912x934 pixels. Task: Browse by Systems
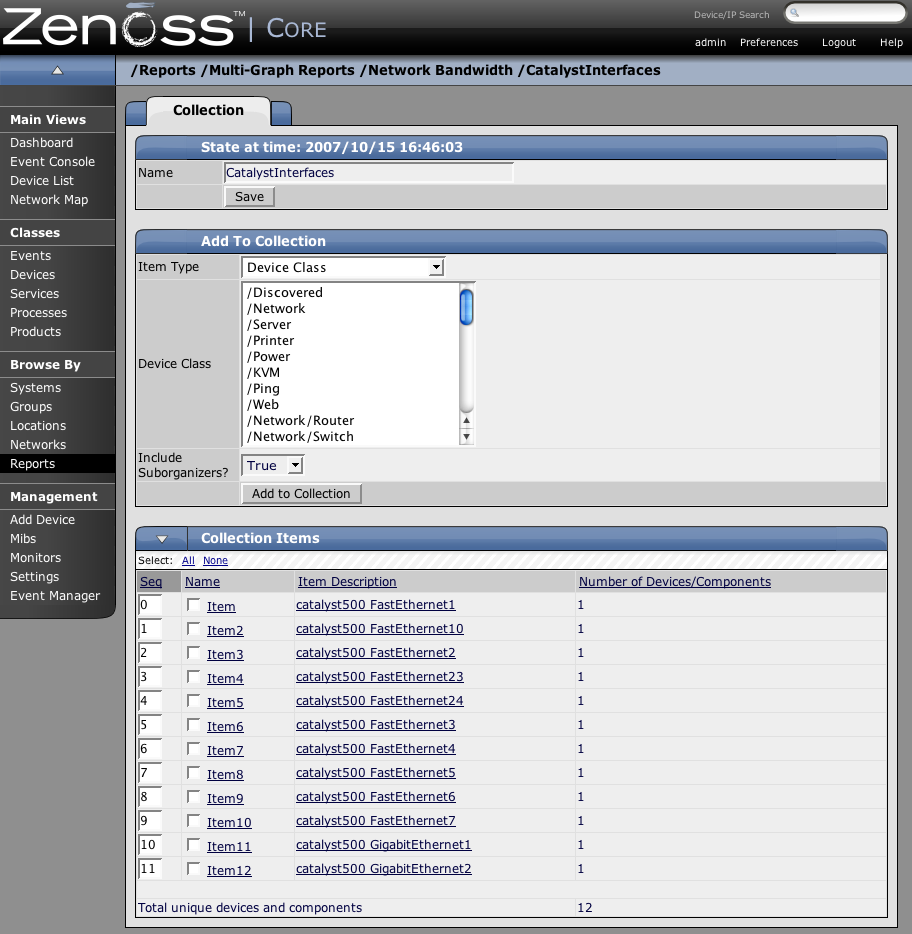[35, 388]
